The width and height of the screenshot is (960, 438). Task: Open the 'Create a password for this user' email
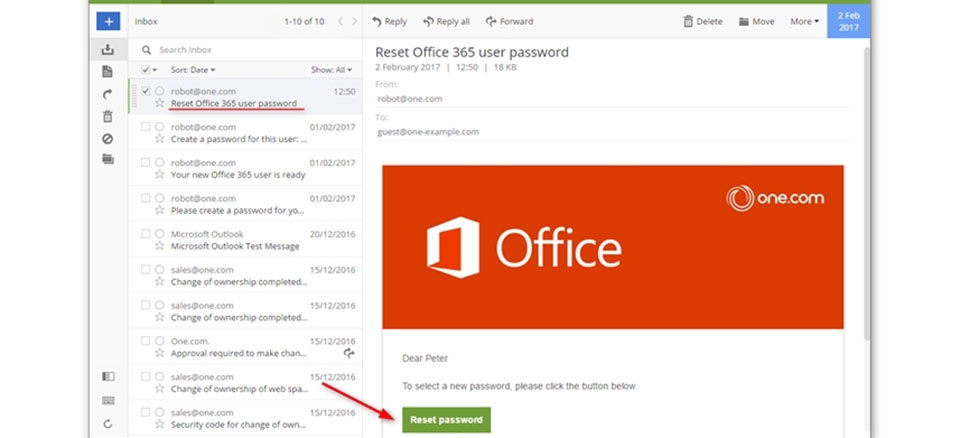coord(245,133)
